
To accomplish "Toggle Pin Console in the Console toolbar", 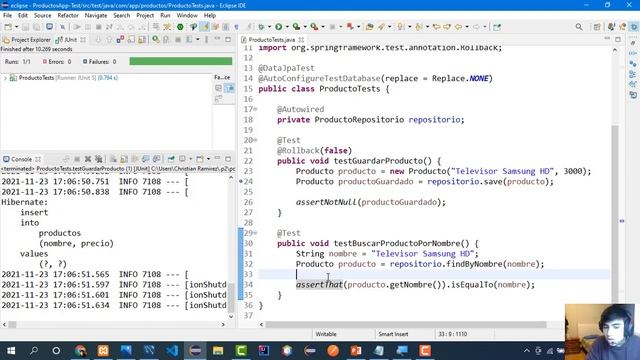I will coord(171,159).
